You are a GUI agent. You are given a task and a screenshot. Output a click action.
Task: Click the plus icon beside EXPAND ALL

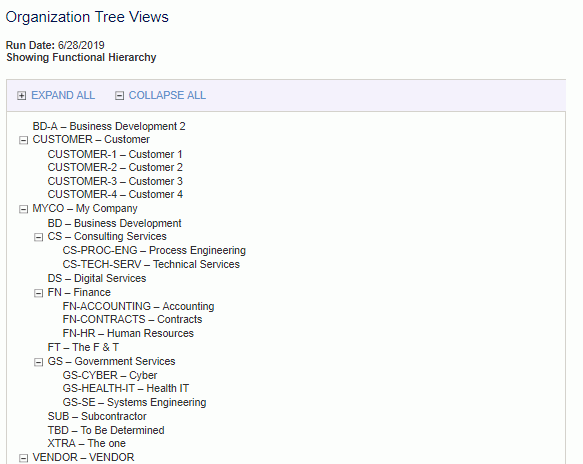pyautogui.click(x=22, y=96)
